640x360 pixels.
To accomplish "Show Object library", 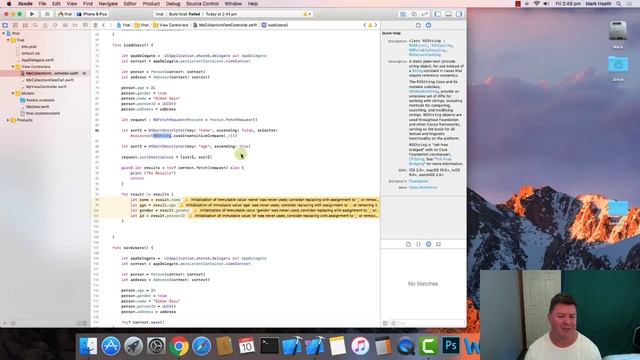I will (x=429, y=244).
